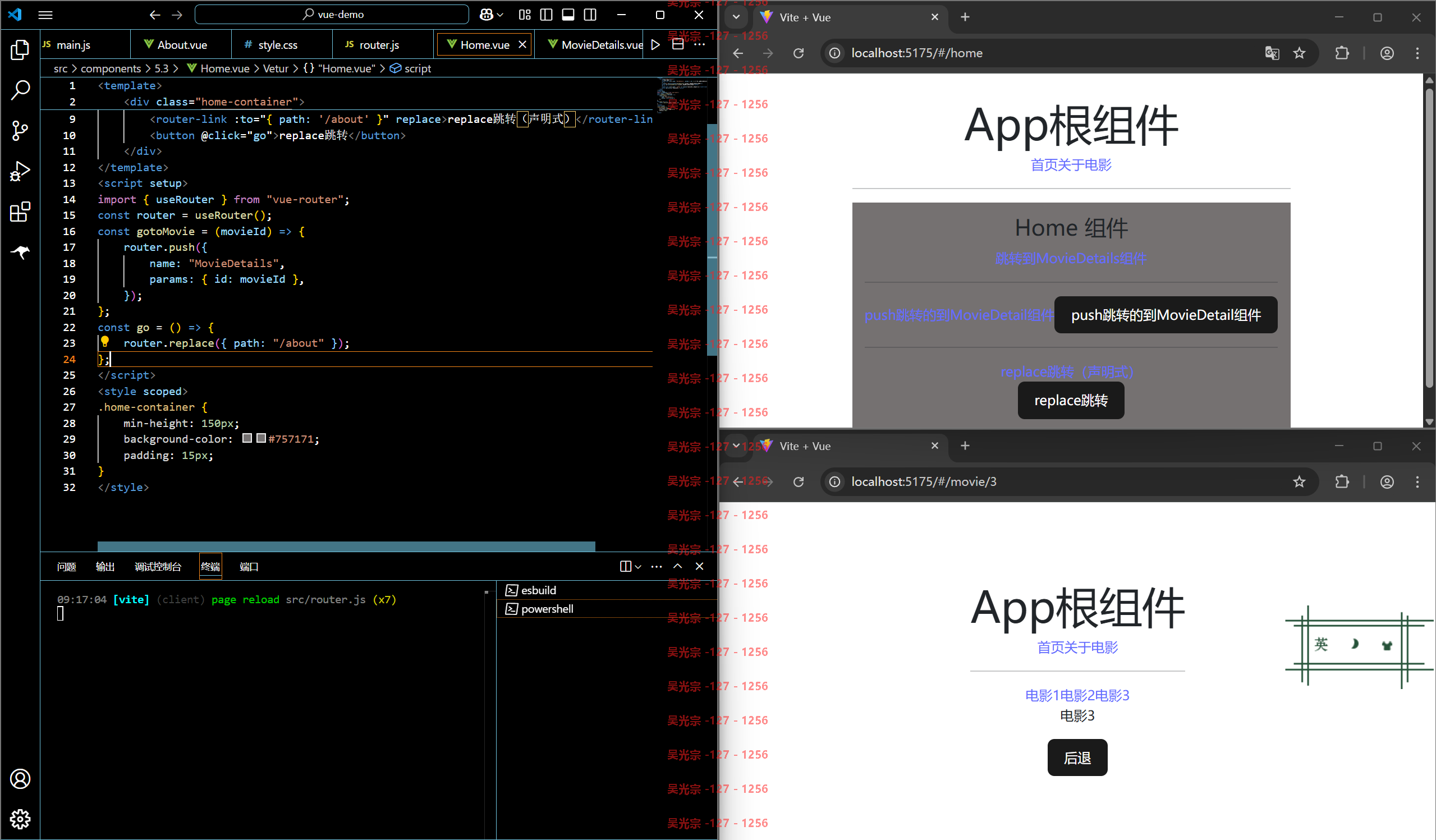Toggle the secondary side bar
Image resolution: width=1436 pixels, height=840 pixels.
pyautogui.click(x=590, y=15)
